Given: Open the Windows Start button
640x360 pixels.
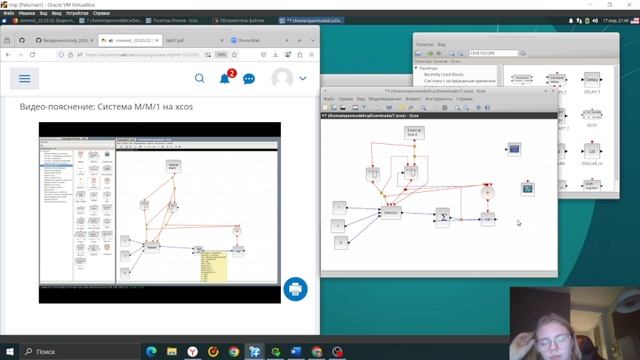Looking at the screenshot, I should [x=10, y=351].
